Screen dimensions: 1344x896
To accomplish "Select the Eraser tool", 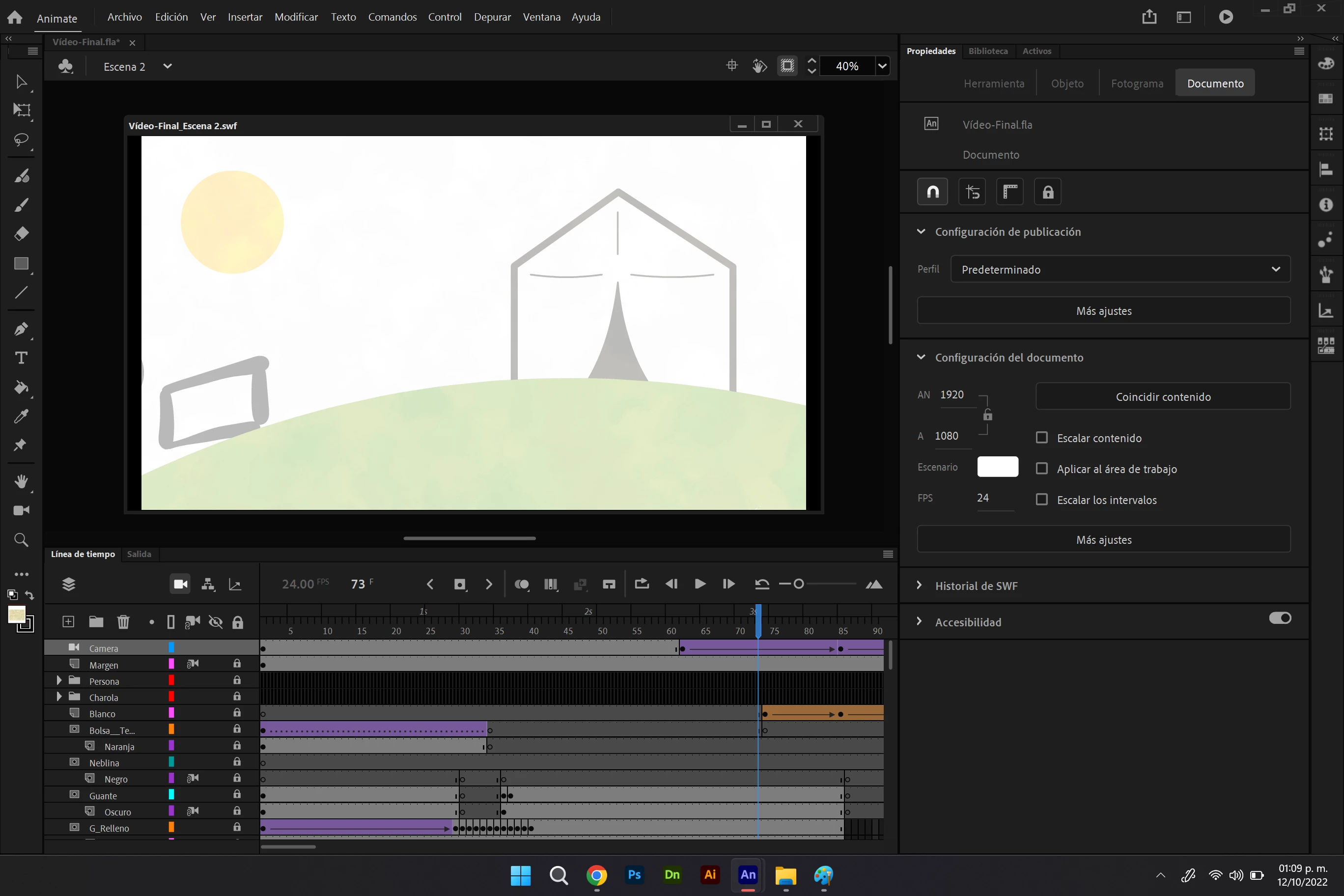I will pyautogui.click(x=21, y=234).
